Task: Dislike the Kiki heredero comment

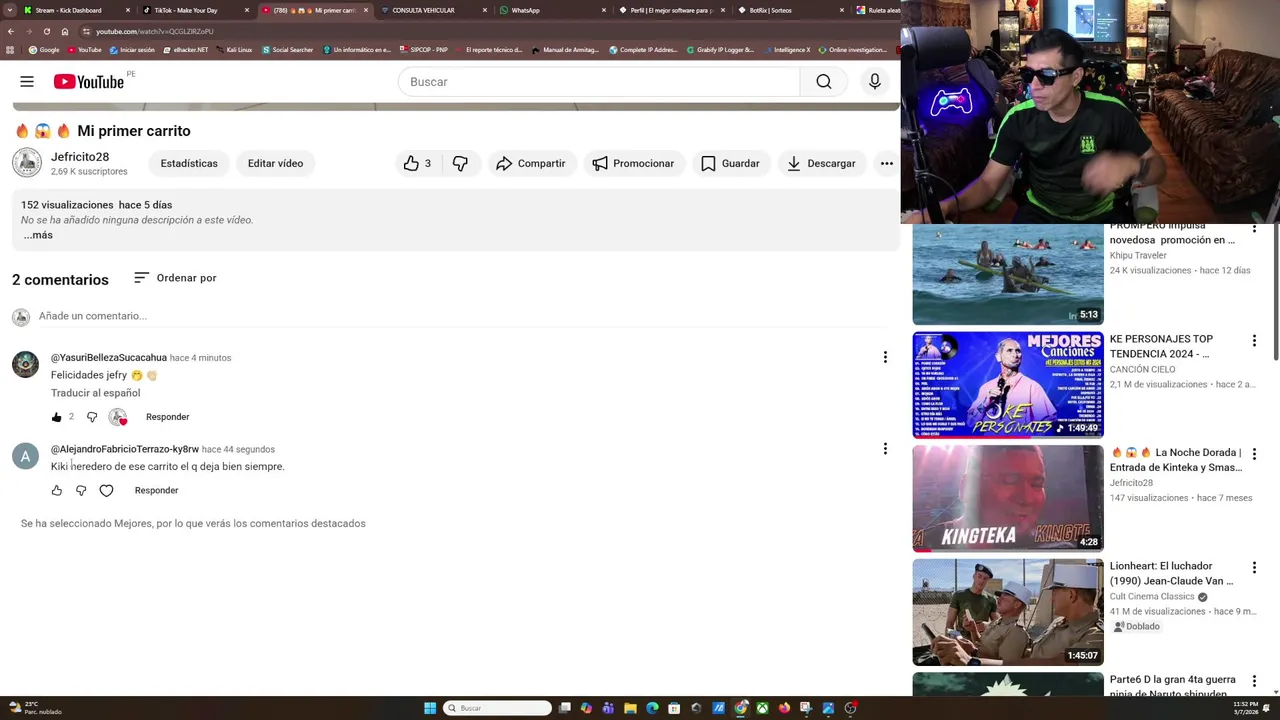Action: [81, 491]
